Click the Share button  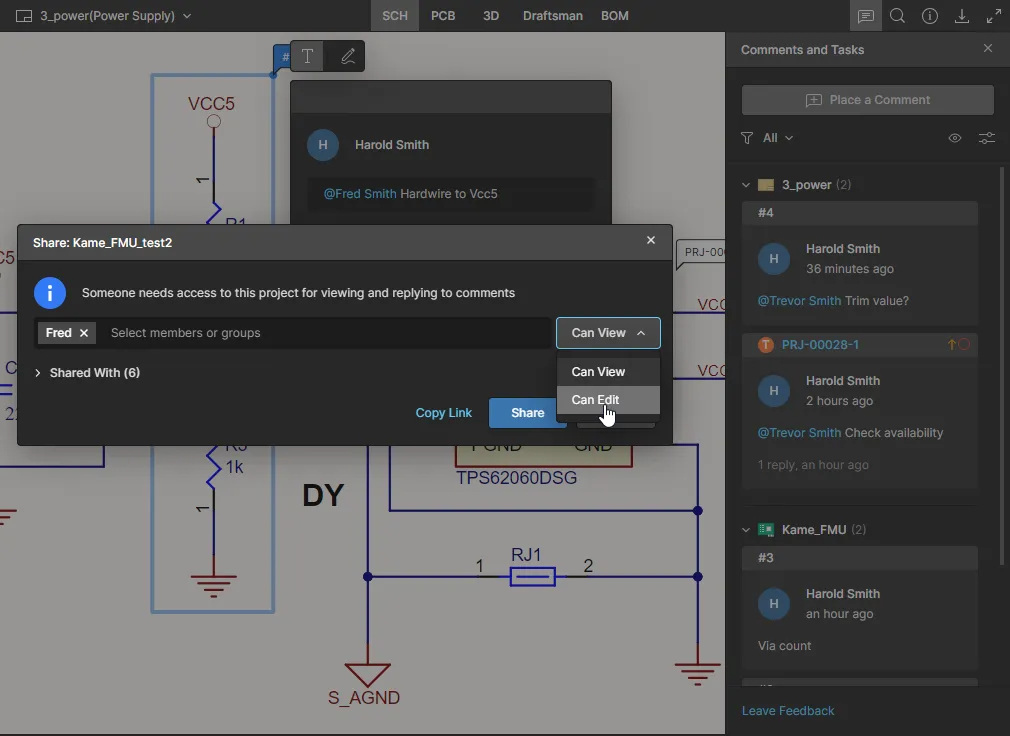tap(528, 413)
